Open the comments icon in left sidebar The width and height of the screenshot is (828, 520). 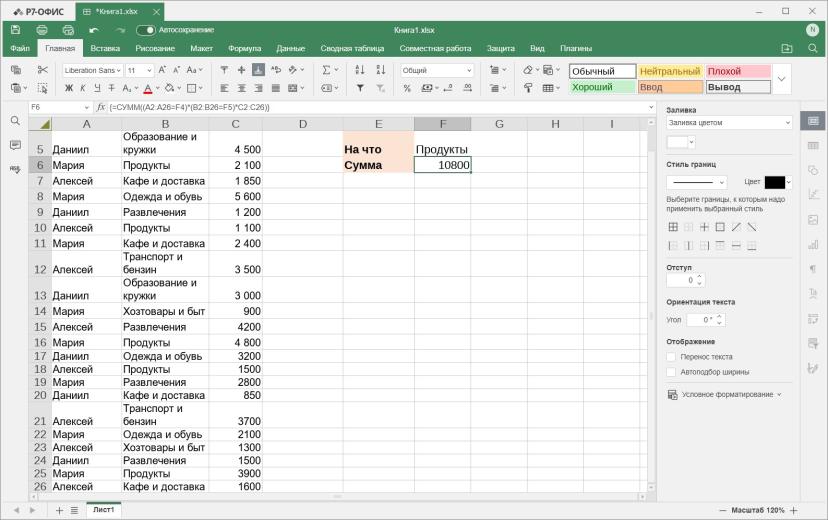tap(15, 145)
